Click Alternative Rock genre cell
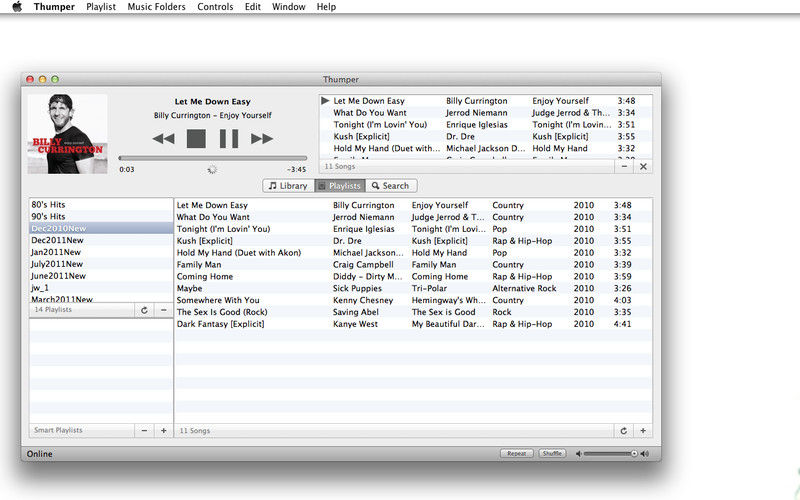This screenshot has height=500, width=800. pos(524,288)
